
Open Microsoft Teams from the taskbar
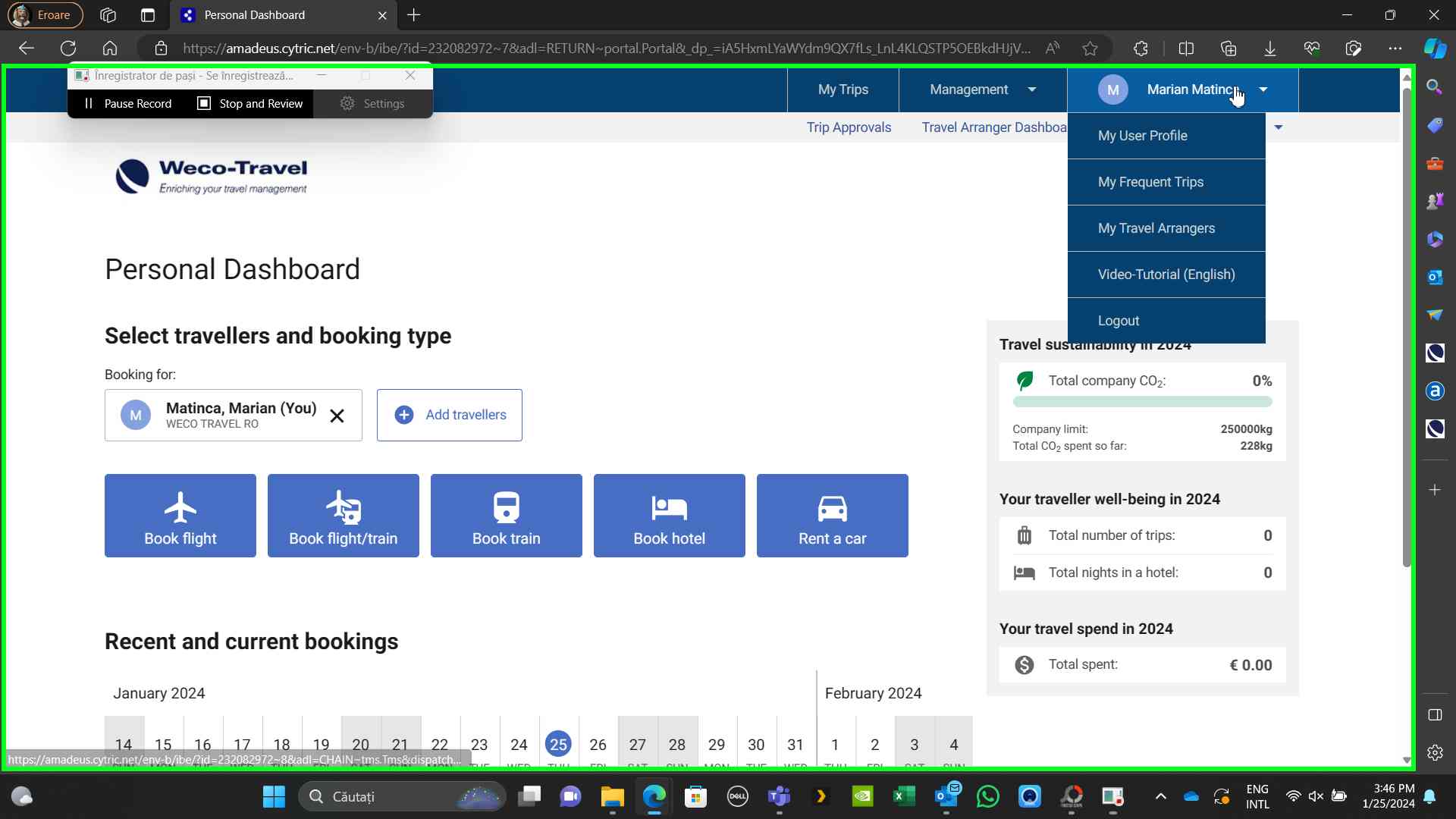pyautogui.click(x=779, y=797)
